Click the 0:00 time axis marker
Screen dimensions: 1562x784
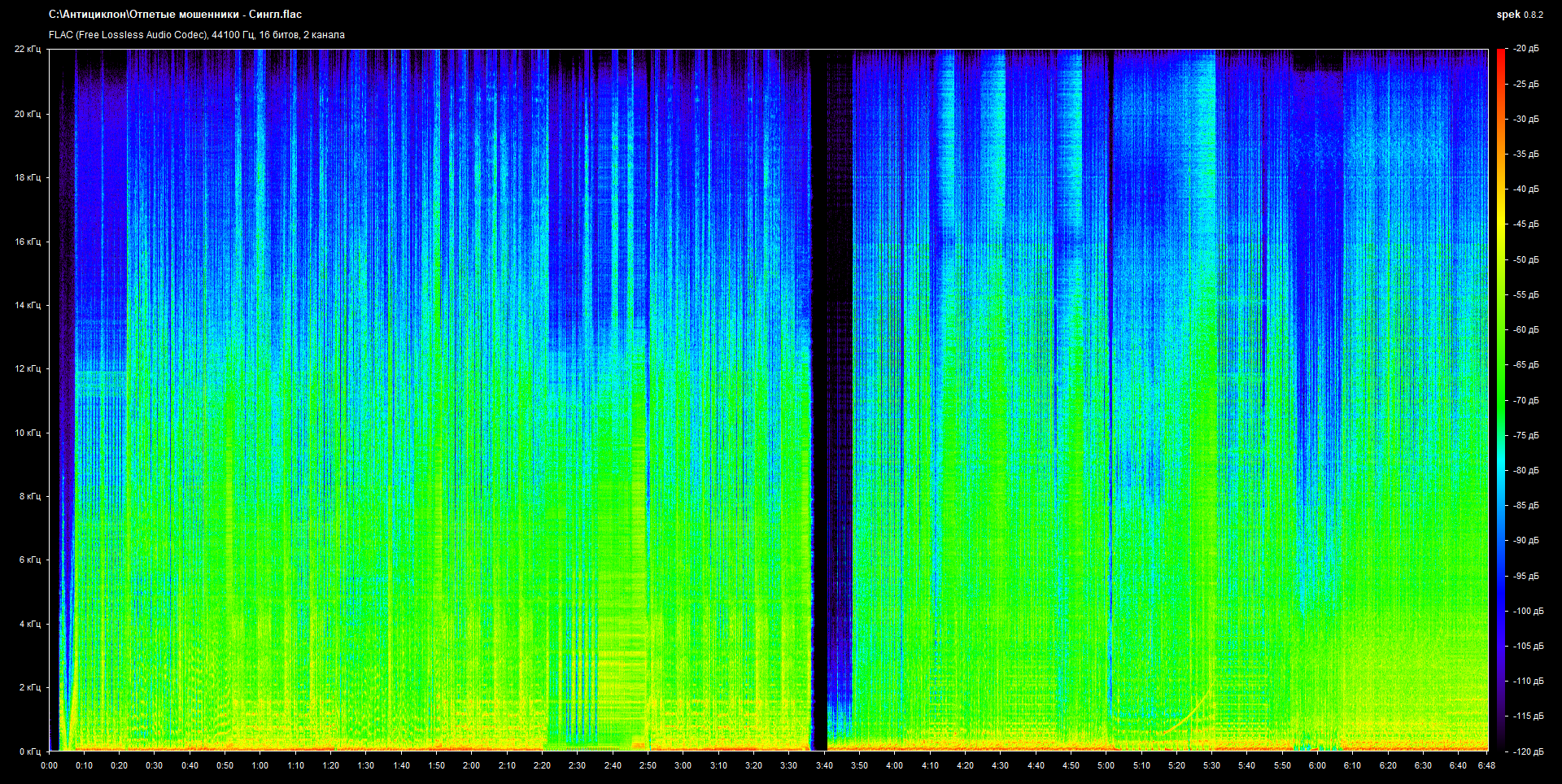pyautogui.click(x=50, y=765)
